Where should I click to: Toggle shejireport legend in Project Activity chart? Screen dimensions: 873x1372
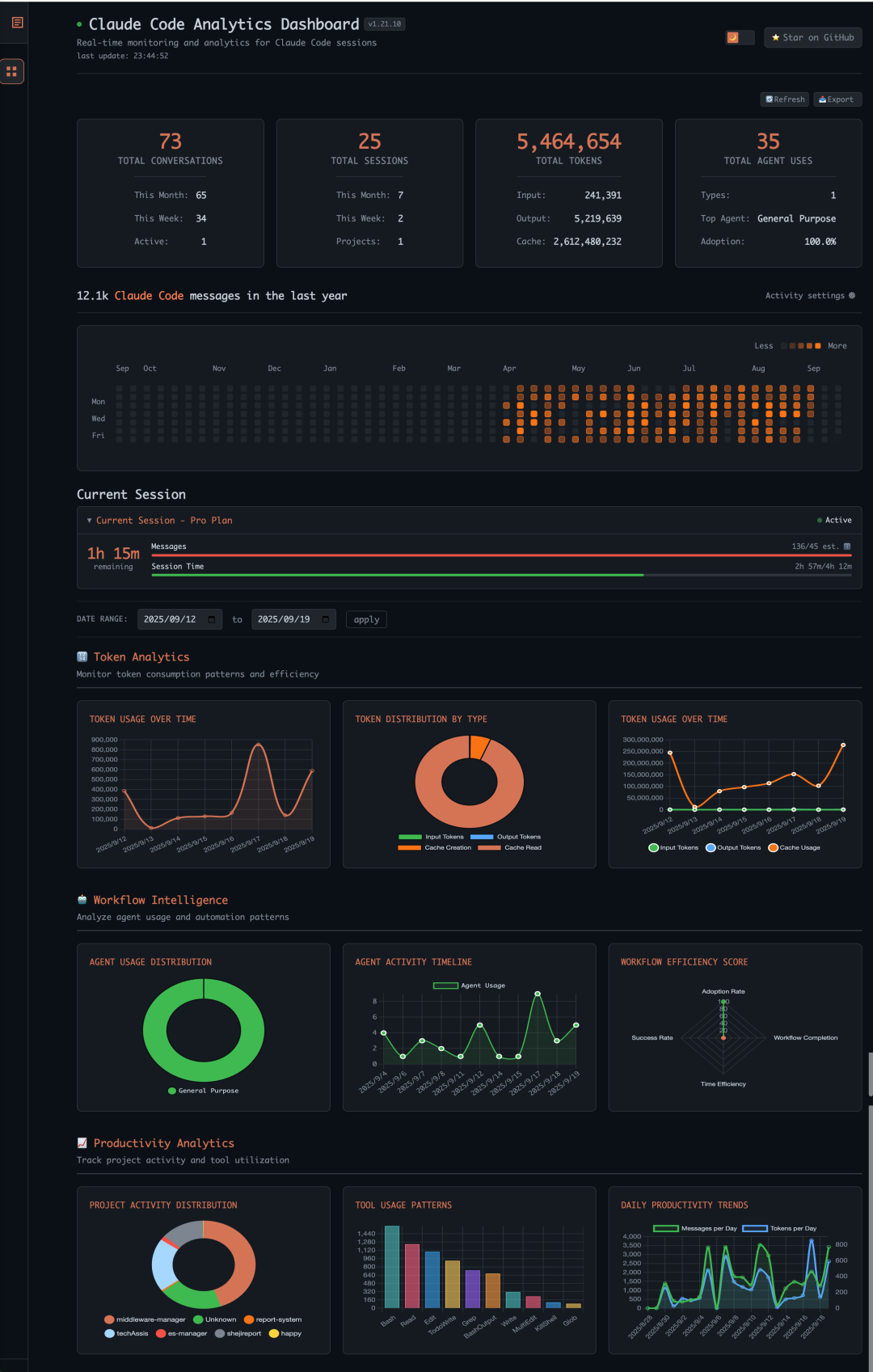coord(238,1333)
